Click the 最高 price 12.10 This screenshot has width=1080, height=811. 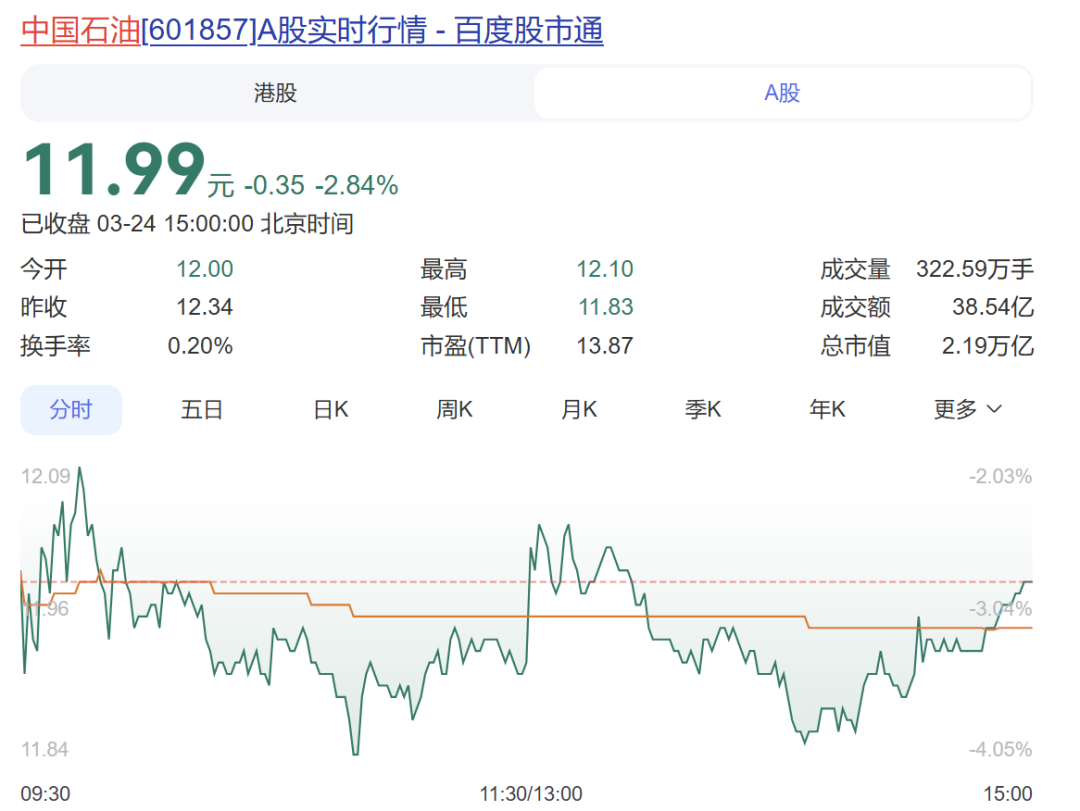604,270
